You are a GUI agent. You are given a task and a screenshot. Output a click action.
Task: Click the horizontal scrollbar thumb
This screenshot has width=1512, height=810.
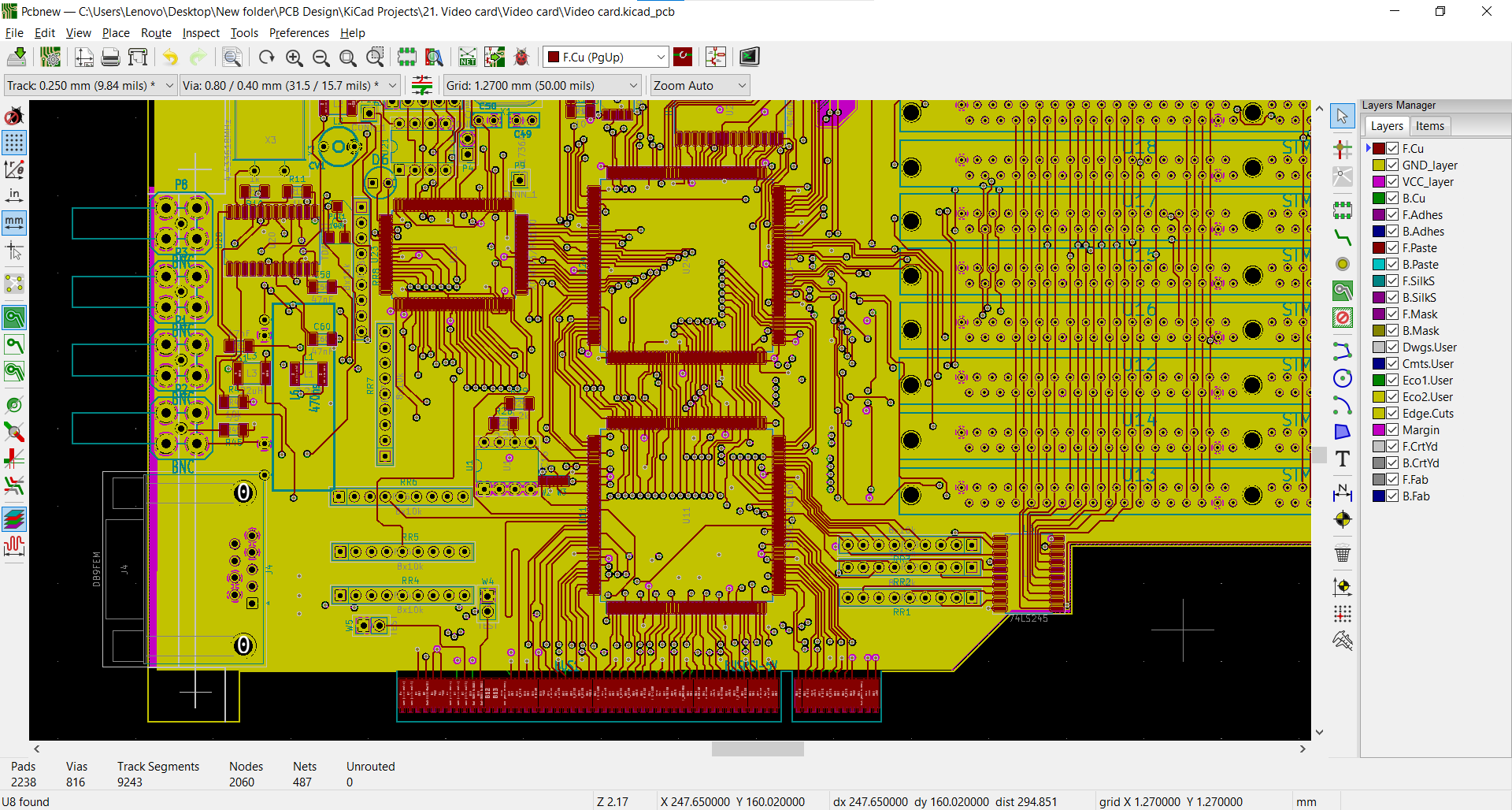pos(757,749)
